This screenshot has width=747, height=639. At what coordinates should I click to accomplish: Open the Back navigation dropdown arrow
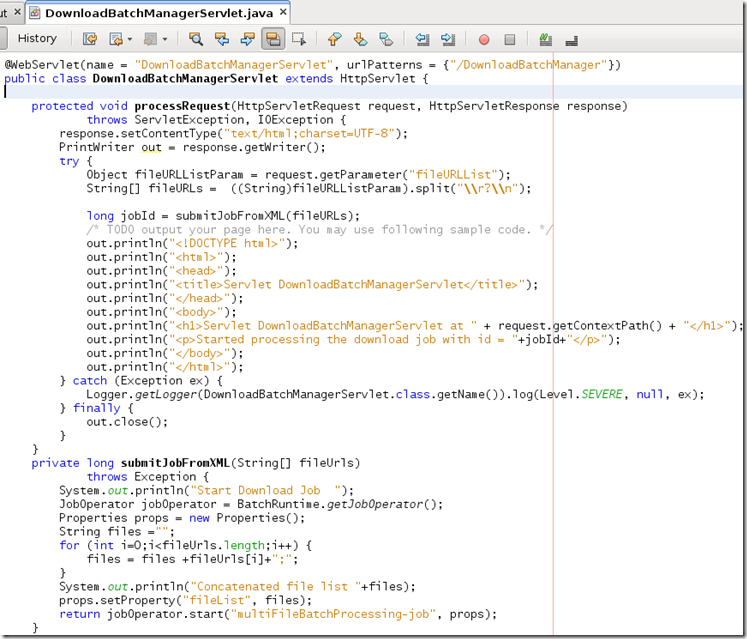coord(129,39)
